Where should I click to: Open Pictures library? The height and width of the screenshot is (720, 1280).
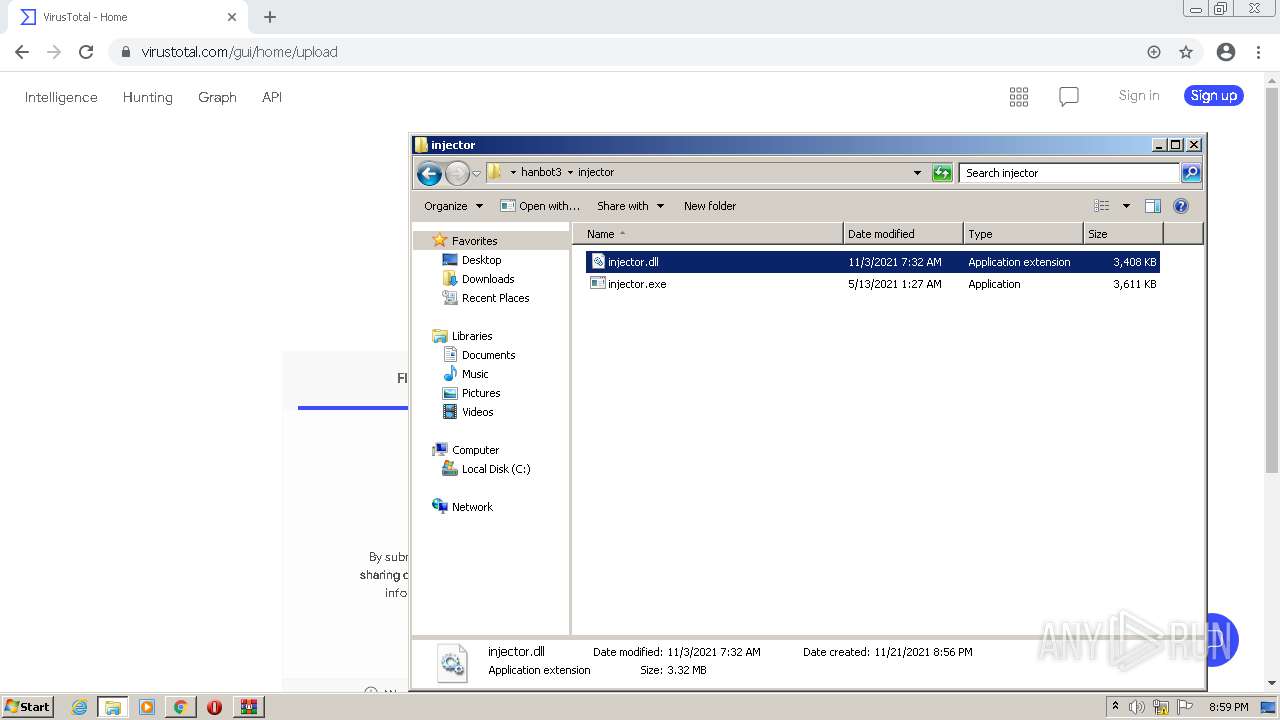(x=481, y=393)
